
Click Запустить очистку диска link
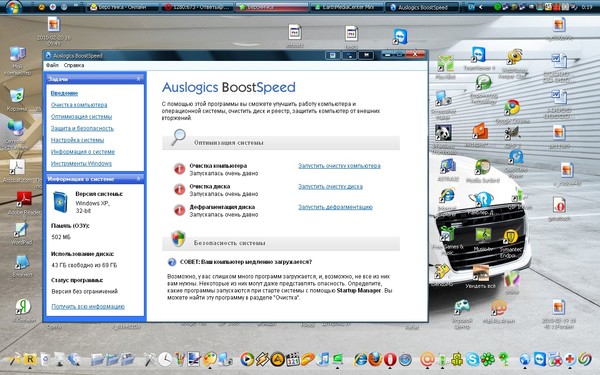click(x=331, y=186)
